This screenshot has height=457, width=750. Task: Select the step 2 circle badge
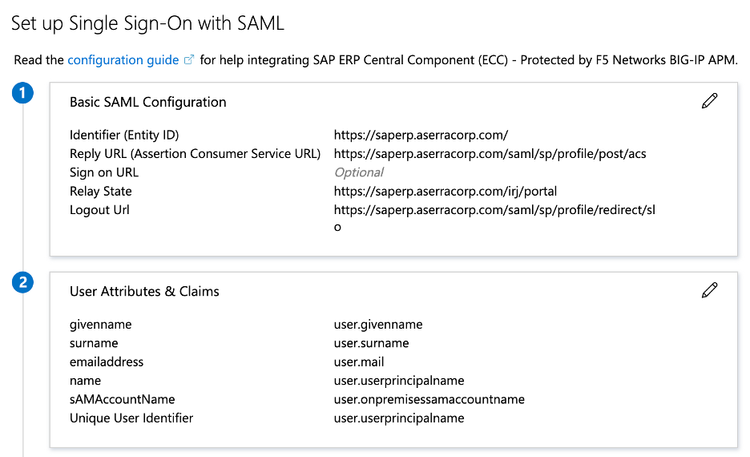24,283
